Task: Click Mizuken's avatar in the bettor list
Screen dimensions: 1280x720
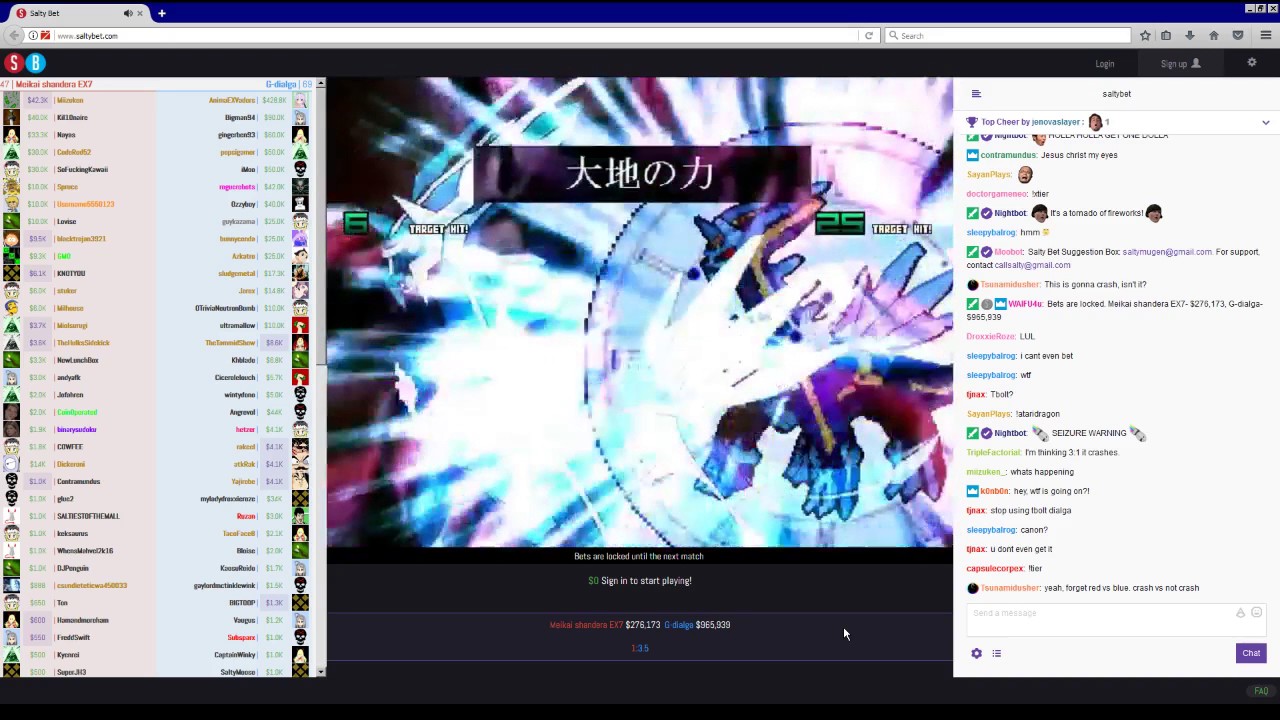Action: [x=11, y=100]
